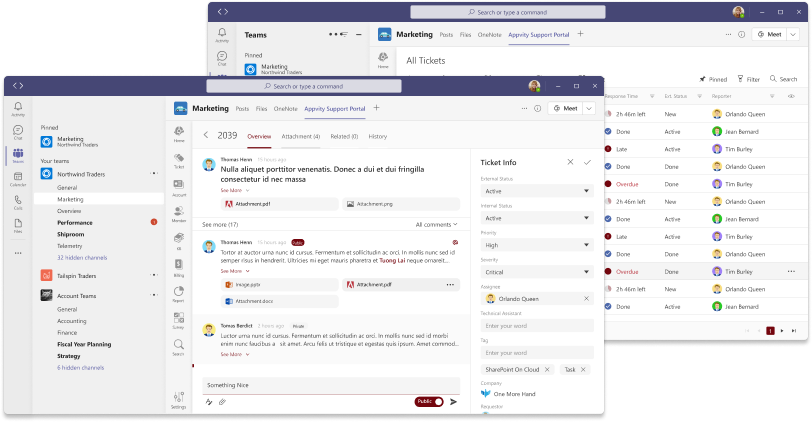This screenshot has width=812, height=422.
Task: Open Calendar from the left rail
Action: click(x=18, y=179)
